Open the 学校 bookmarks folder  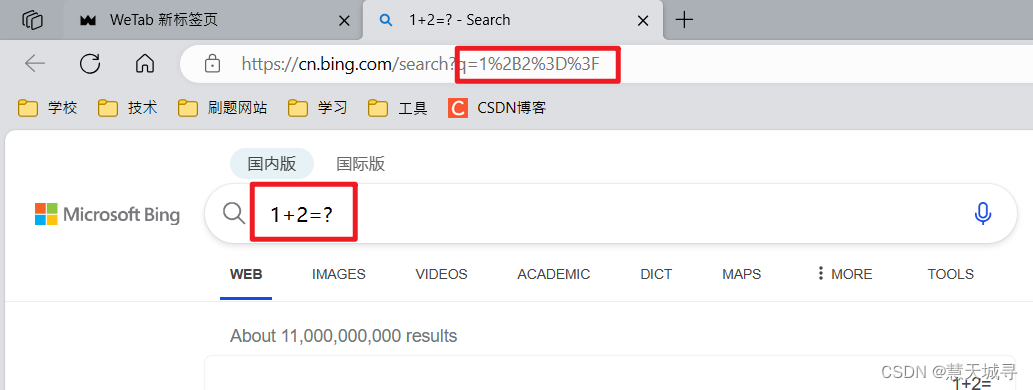[x=47, y=107]
